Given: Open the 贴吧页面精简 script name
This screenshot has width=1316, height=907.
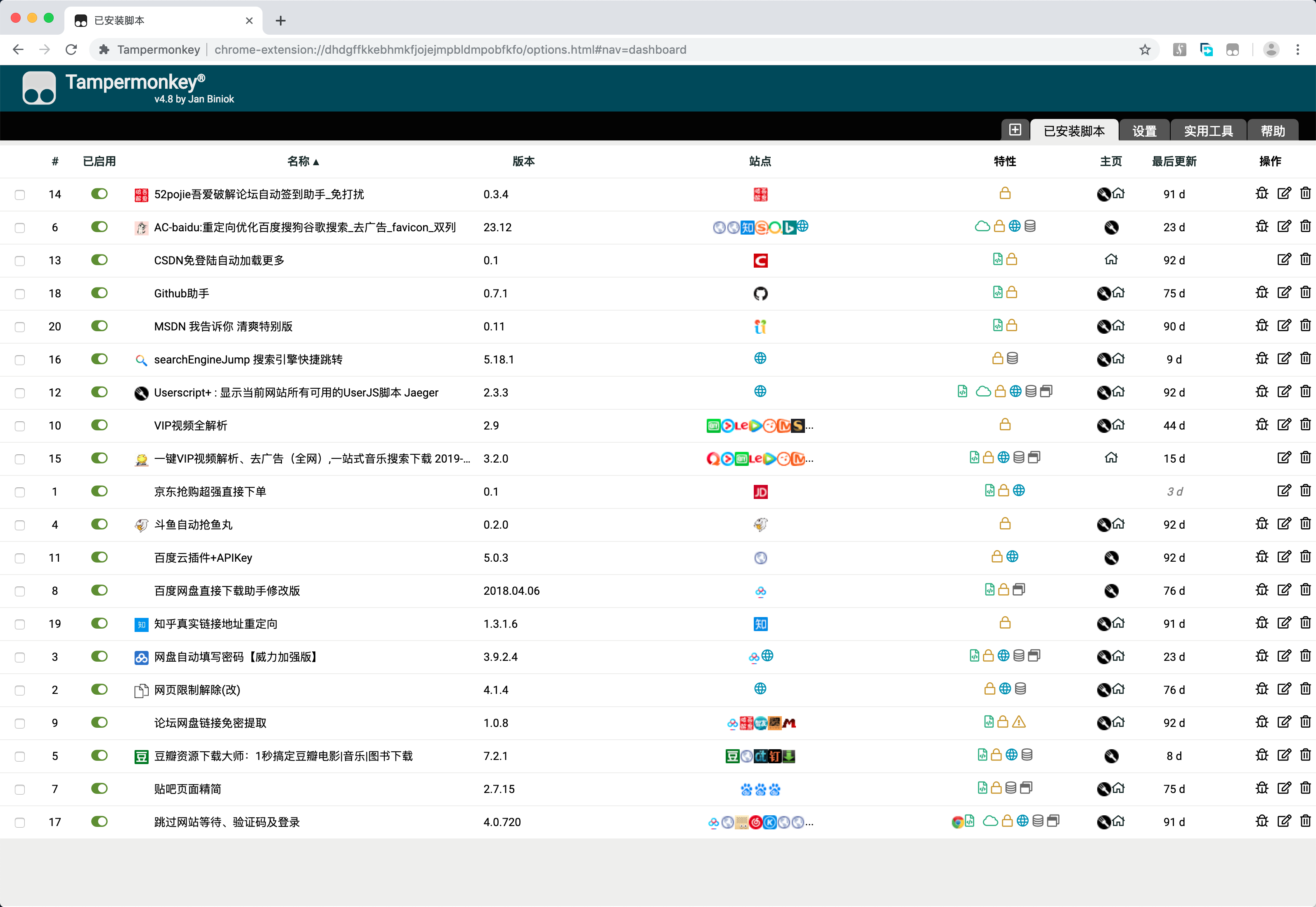Looking at the screenshot, I should (187, 789).
